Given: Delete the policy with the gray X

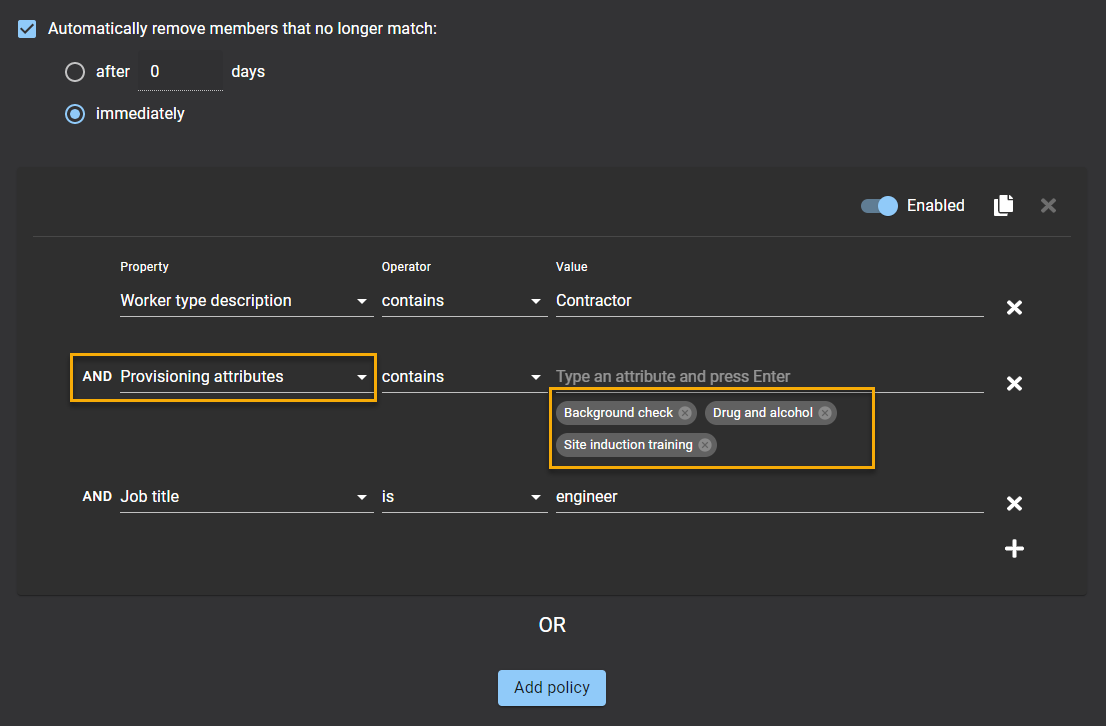Looking at the screenshot, I should click(x=1048, y=205).
